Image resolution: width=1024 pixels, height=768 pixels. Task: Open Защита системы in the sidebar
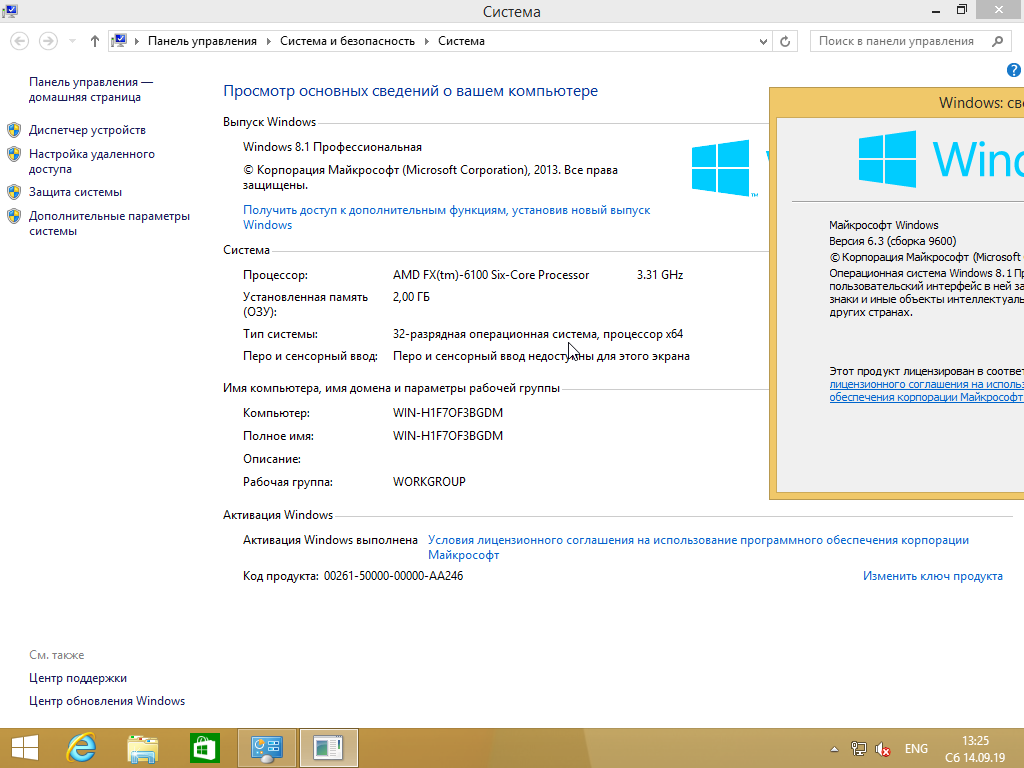click(75, 192)
